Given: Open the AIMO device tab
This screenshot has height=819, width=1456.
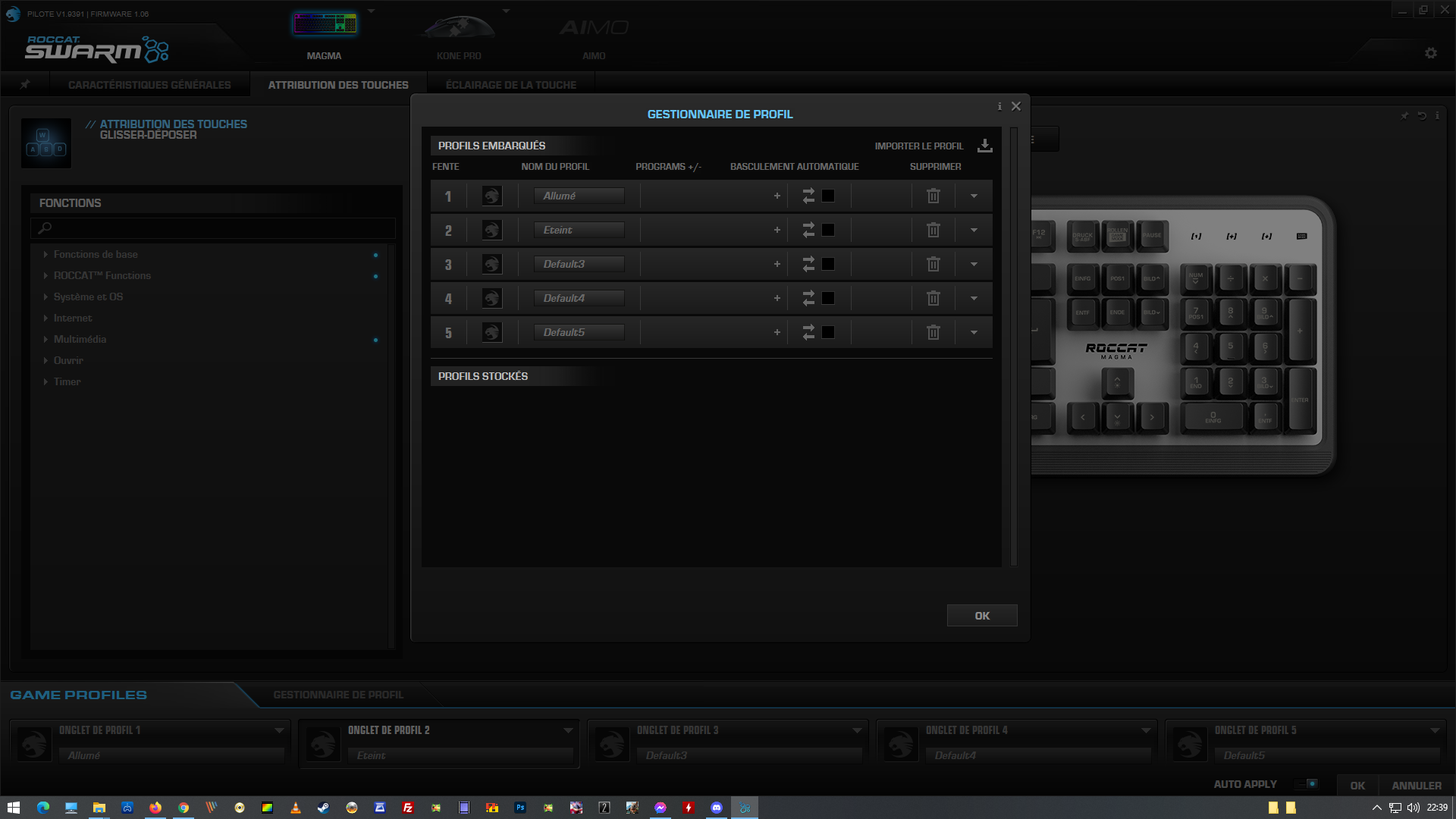Looking at the screenshot, I should [594, 36].
